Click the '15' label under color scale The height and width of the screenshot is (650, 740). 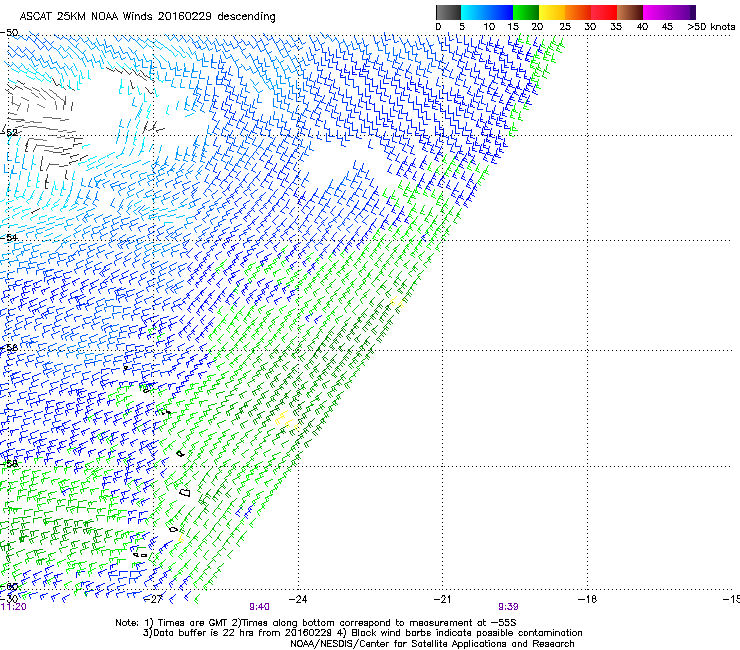(513, 27)
